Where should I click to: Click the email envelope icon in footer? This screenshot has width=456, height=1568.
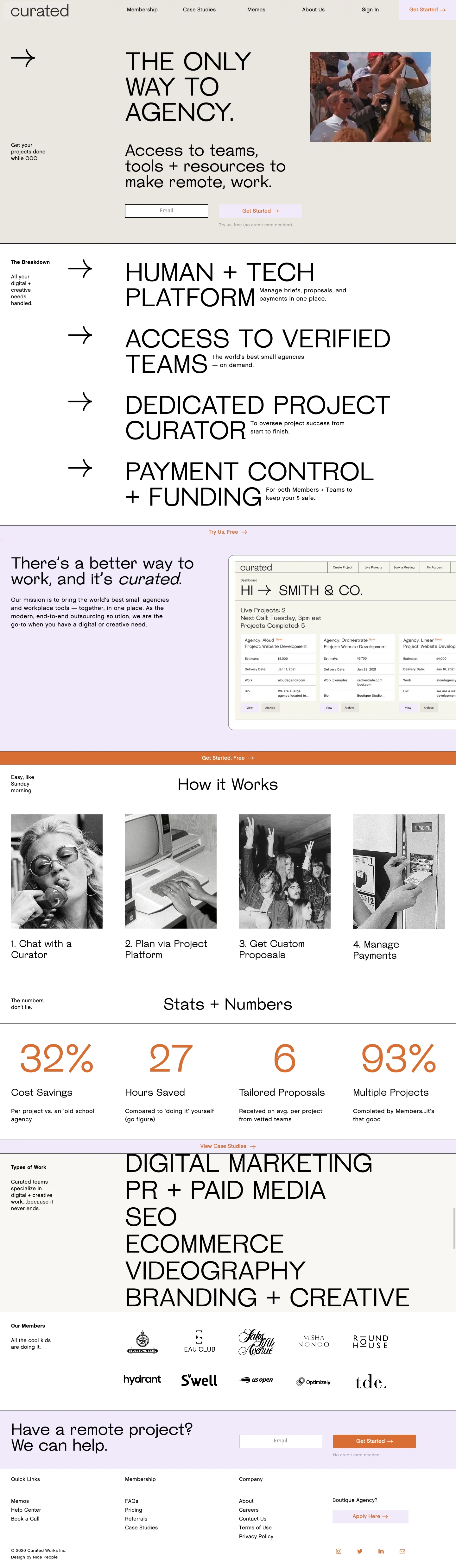(x=402, y=1551)
